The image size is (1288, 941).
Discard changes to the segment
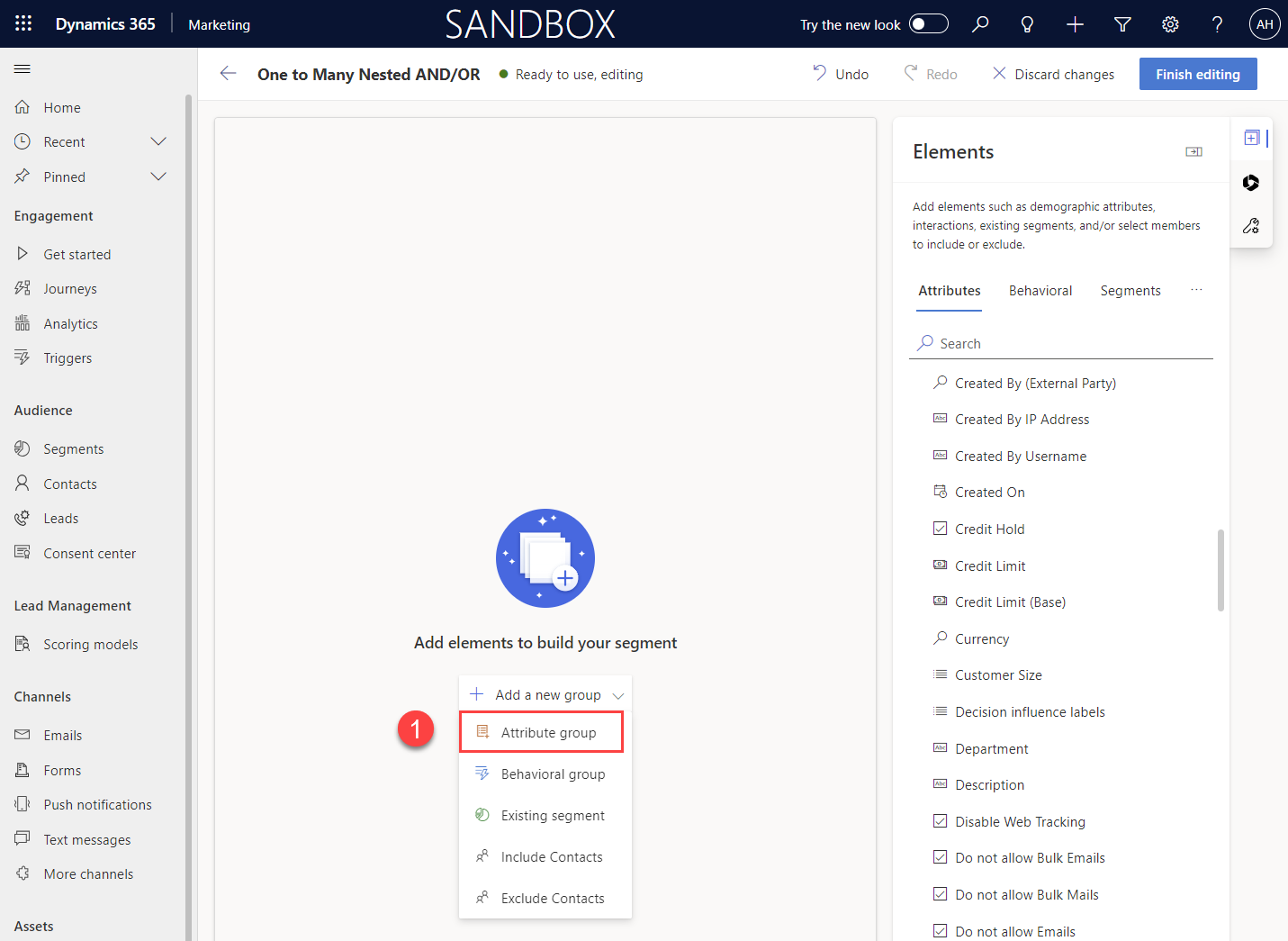click(1053, 74)
